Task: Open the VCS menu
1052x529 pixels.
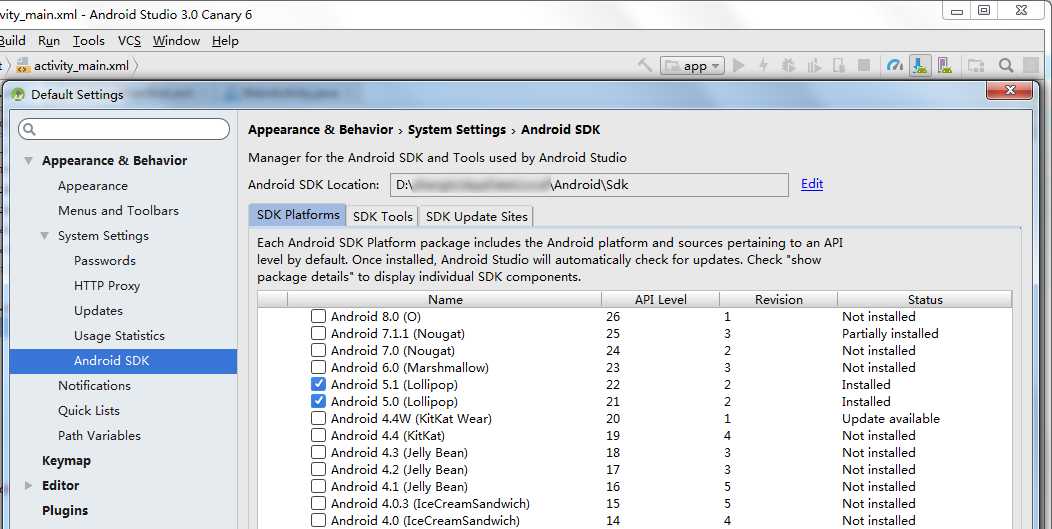Action: [129, 40]
